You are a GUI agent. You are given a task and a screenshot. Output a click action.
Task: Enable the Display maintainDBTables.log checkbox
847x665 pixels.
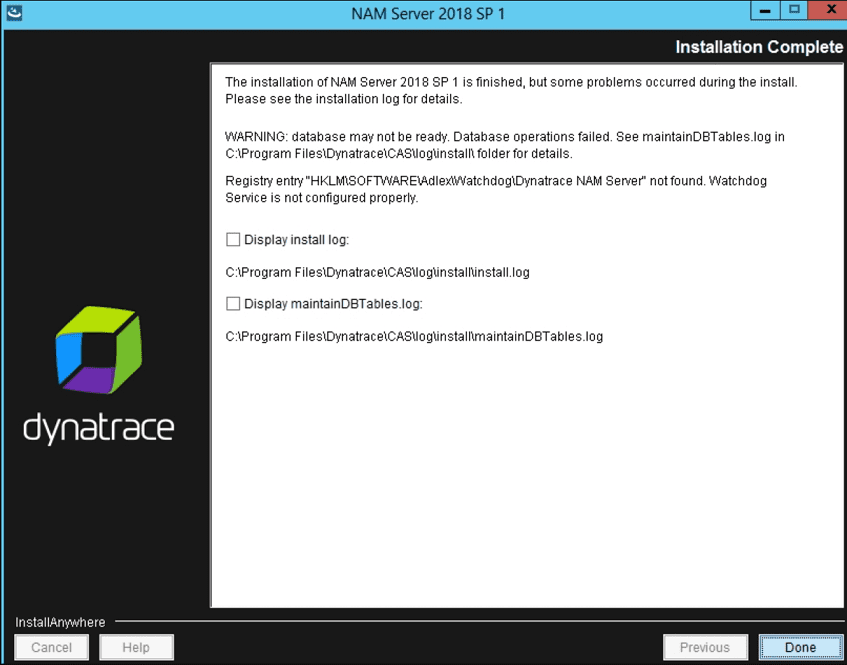point(233,304)
